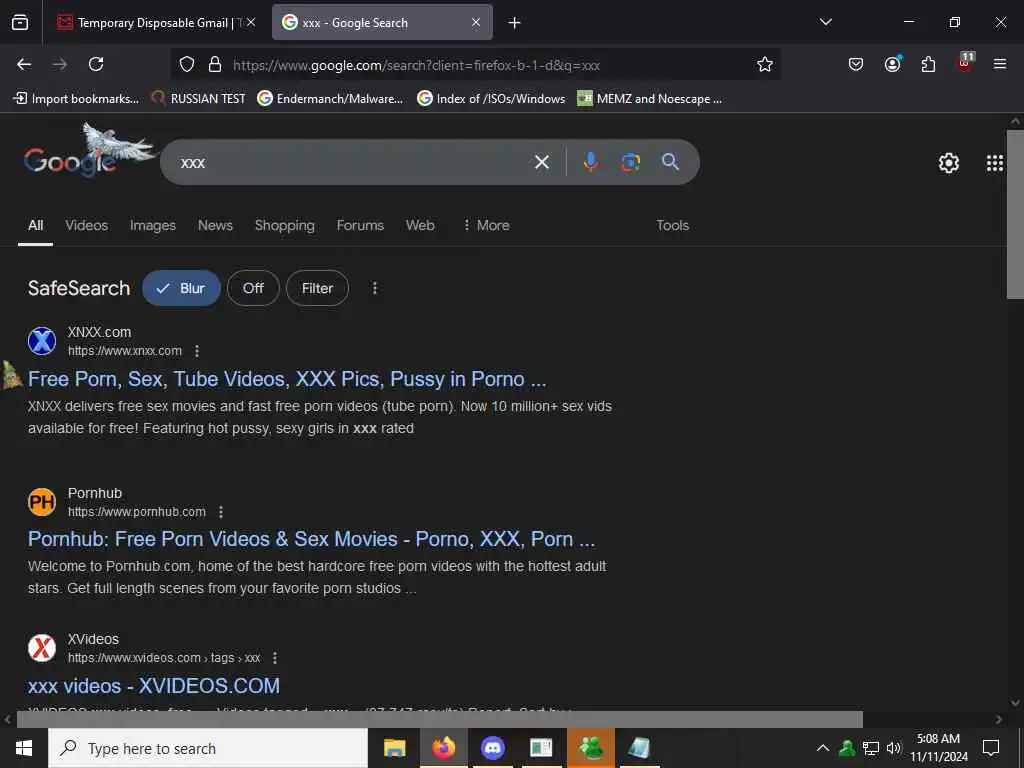1024x768 pixels.
Task: Open a new browser tab
Action: [515, 23]
